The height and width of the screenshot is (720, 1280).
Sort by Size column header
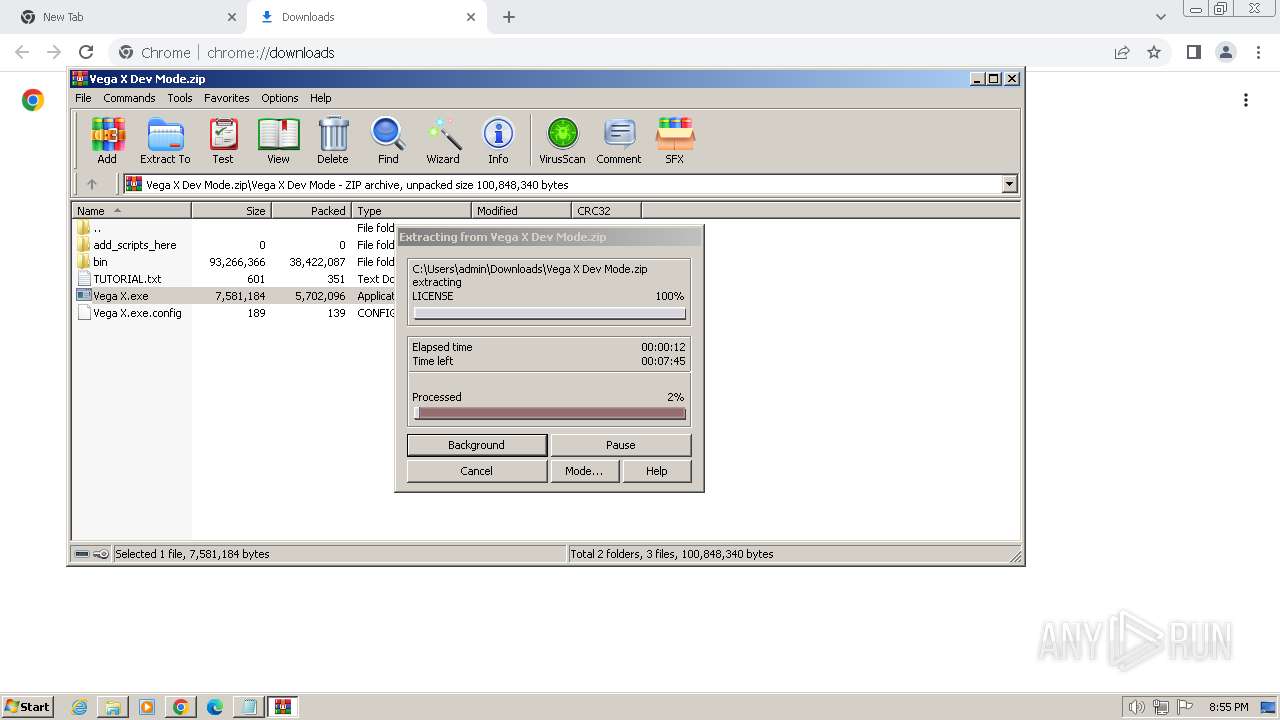[231, 211]
